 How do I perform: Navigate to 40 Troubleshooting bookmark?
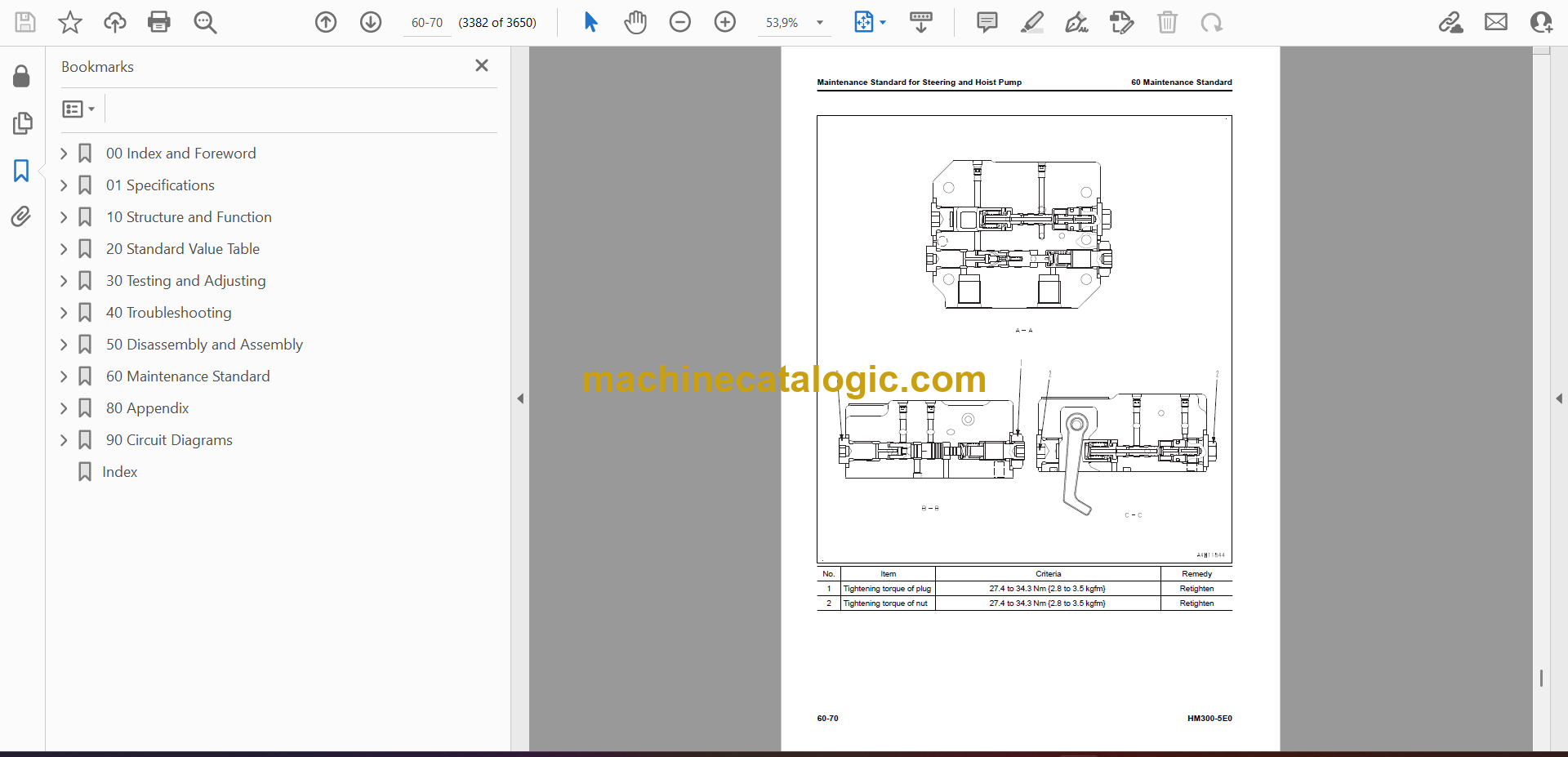tap(168, 313)
